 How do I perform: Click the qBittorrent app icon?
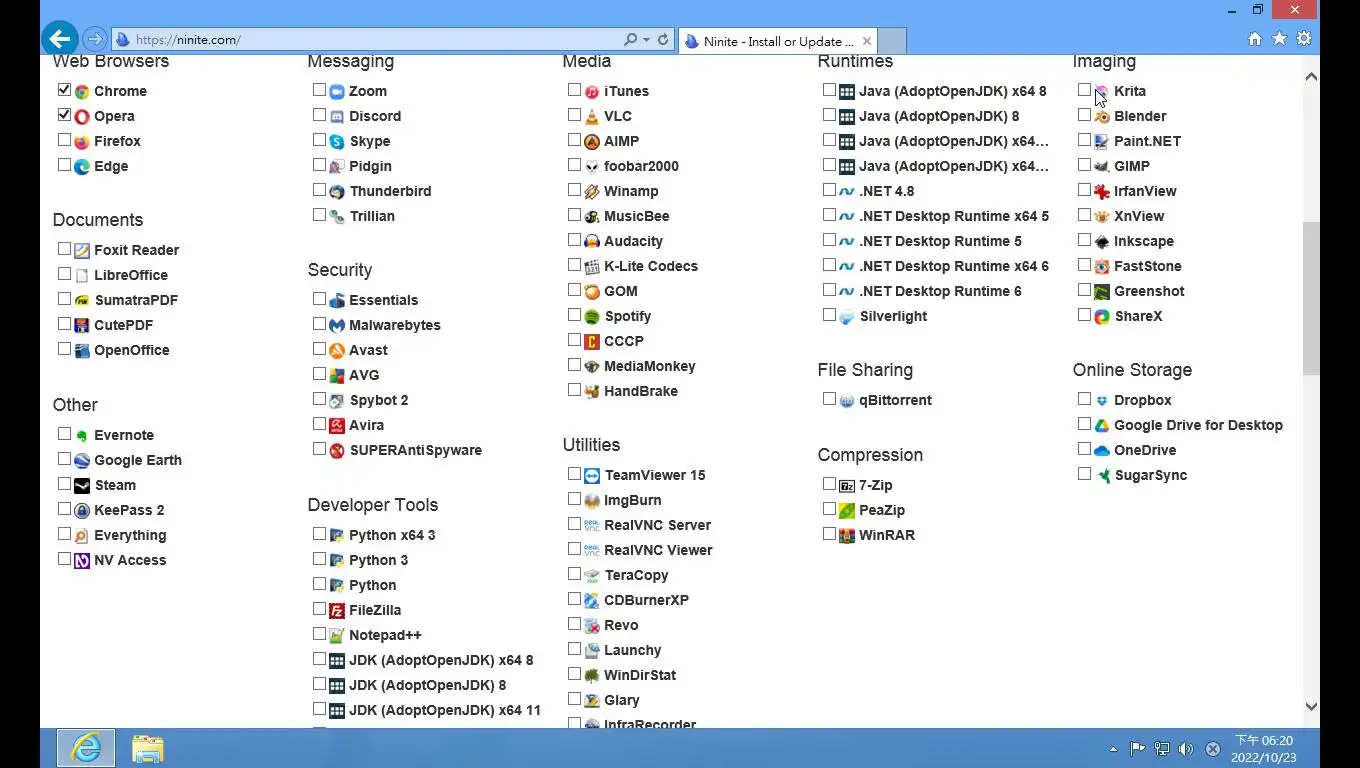[x=847, y=400]
